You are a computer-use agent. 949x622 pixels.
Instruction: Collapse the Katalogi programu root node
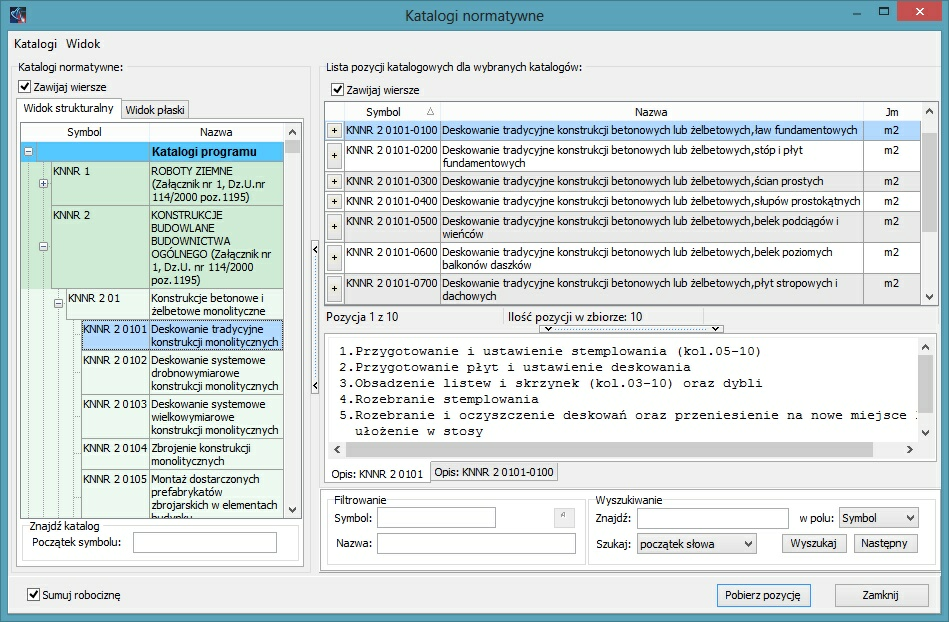pos(28,152)
